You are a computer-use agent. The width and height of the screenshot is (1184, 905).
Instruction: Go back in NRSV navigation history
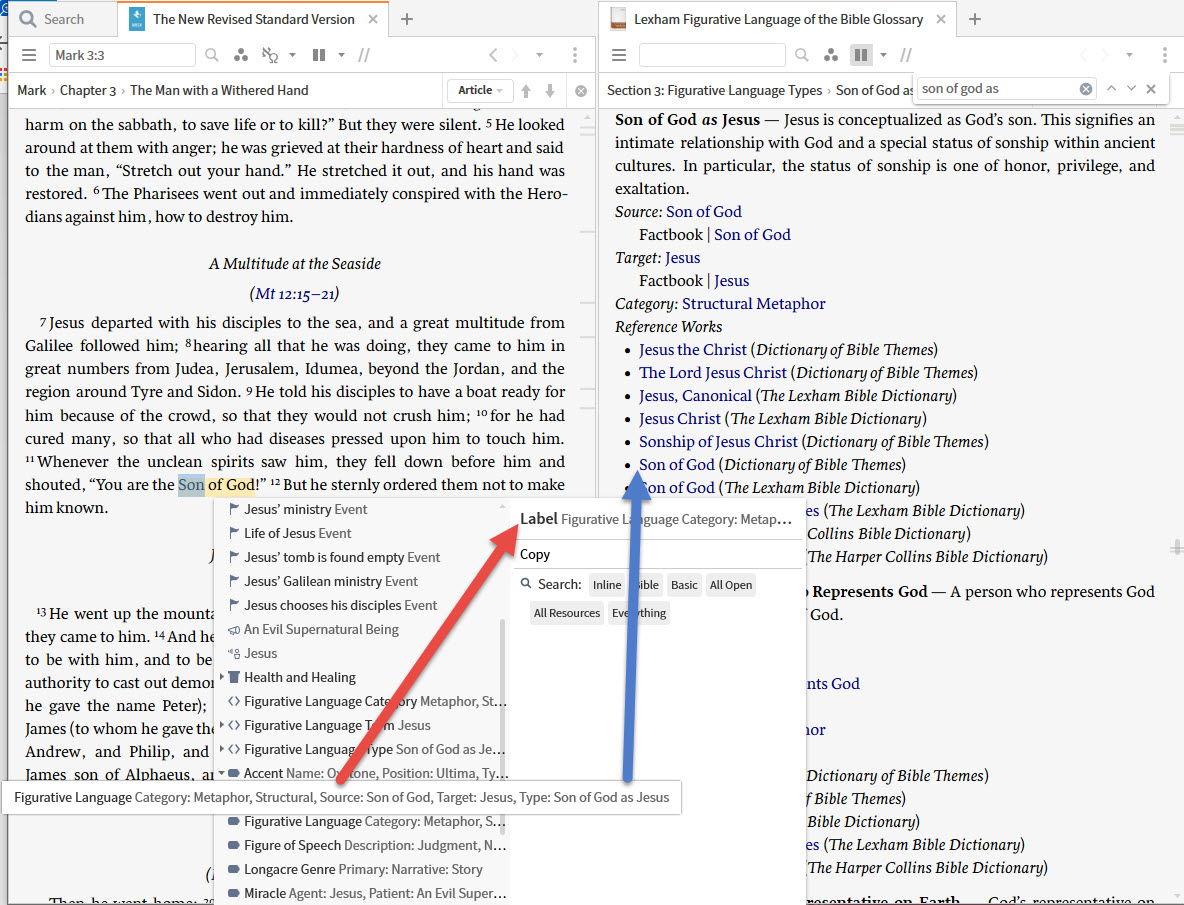(493, 55)
